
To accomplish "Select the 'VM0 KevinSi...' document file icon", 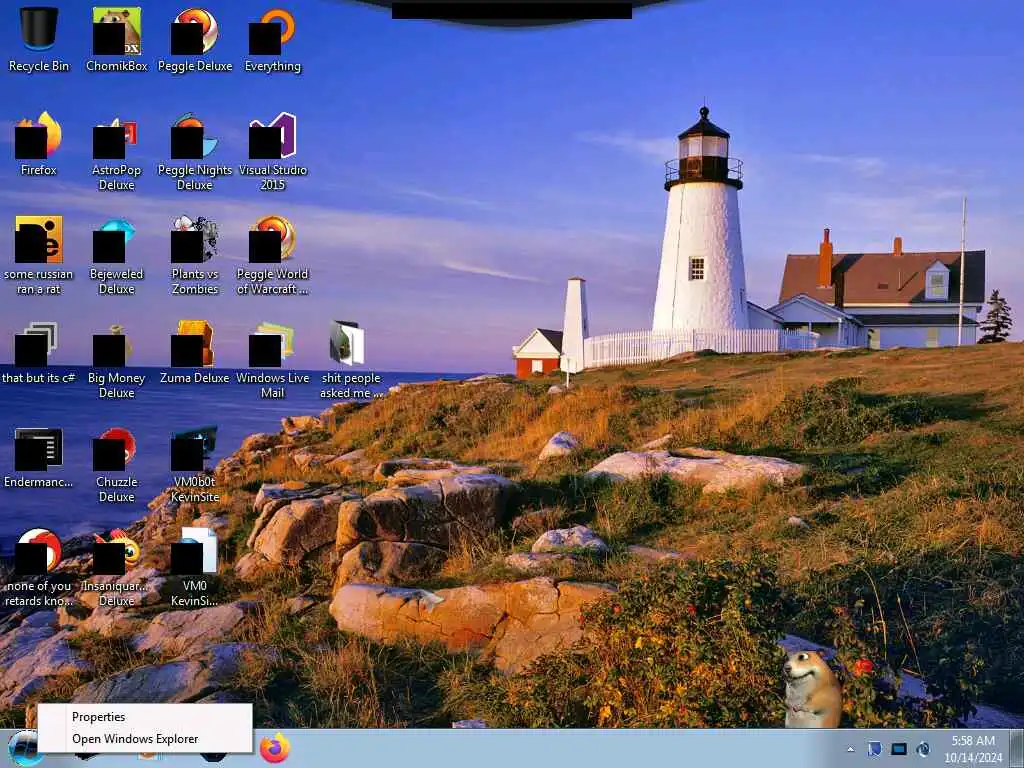I will [195, 568].
